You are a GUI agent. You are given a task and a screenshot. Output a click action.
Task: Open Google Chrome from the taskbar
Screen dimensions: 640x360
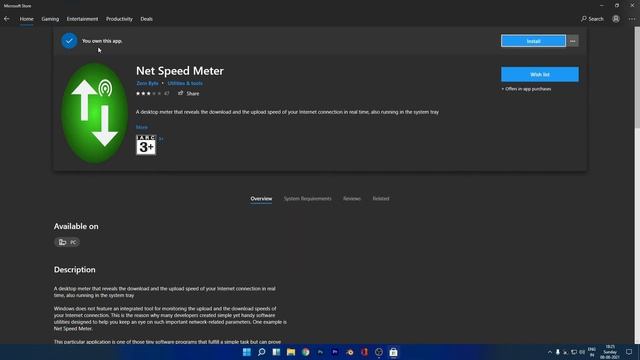click(x=305, y=352)
